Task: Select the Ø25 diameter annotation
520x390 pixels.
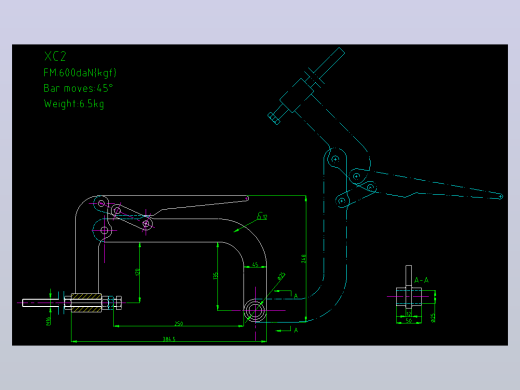Action: click(x=281, y=276)
